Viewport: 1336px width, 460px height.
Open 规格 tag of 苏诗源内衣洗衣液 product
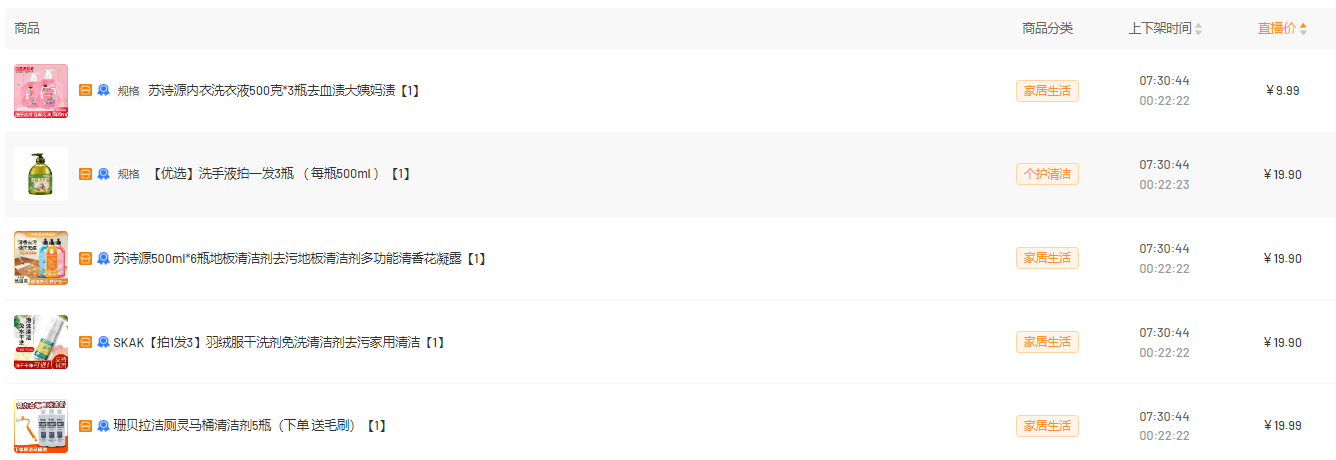pos(129,90)
